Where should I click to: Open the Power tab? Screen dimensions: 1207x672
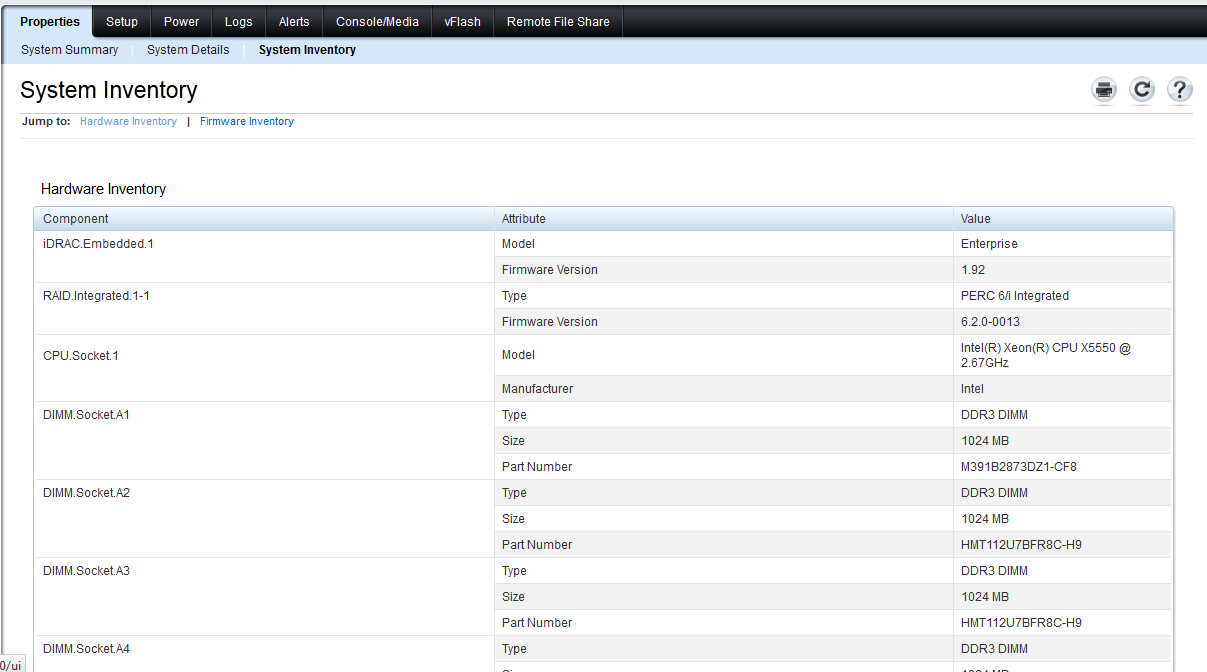pyautogui.click(x=181, y=21)
